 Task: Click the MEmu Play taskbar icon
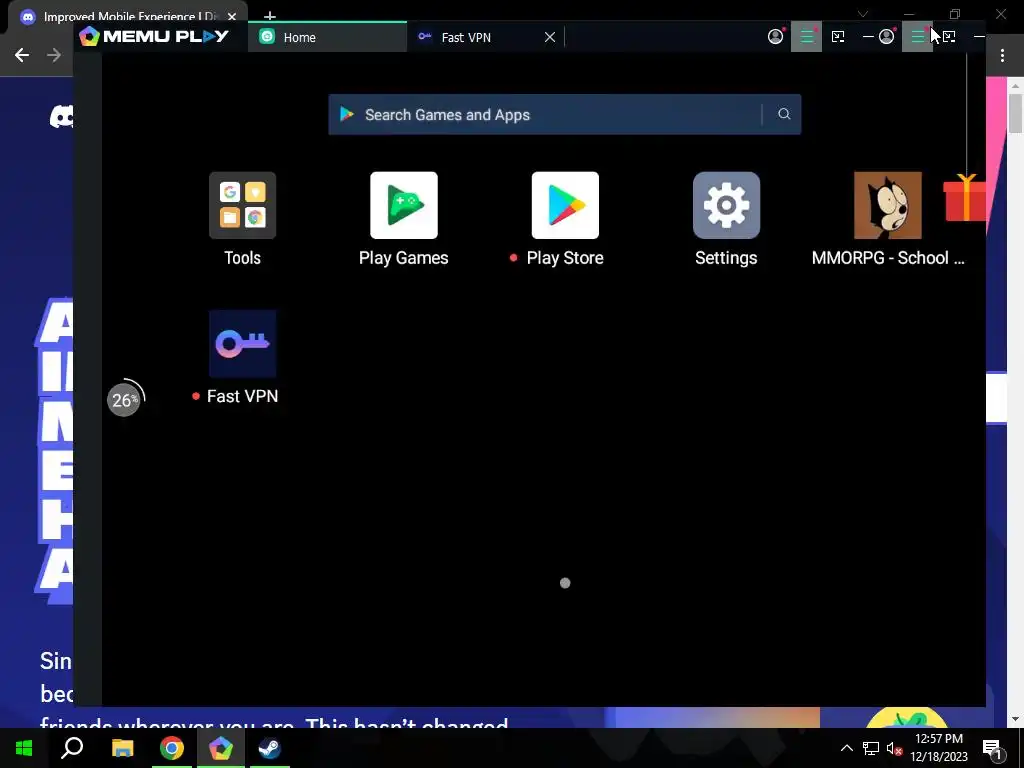pos(221,748)
